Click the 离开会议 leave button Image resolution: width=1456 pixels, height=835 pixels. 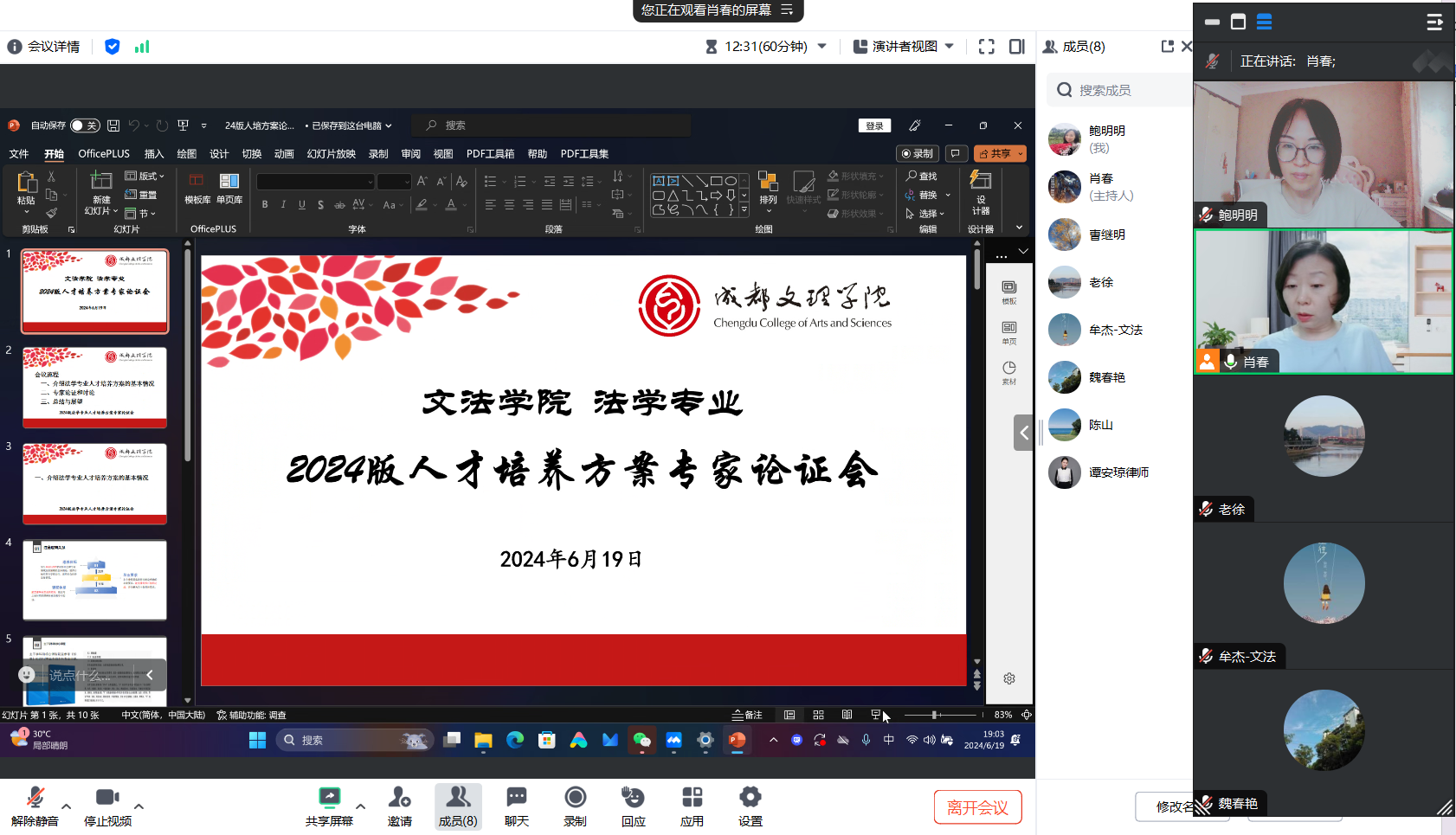(x=977, y=807)
